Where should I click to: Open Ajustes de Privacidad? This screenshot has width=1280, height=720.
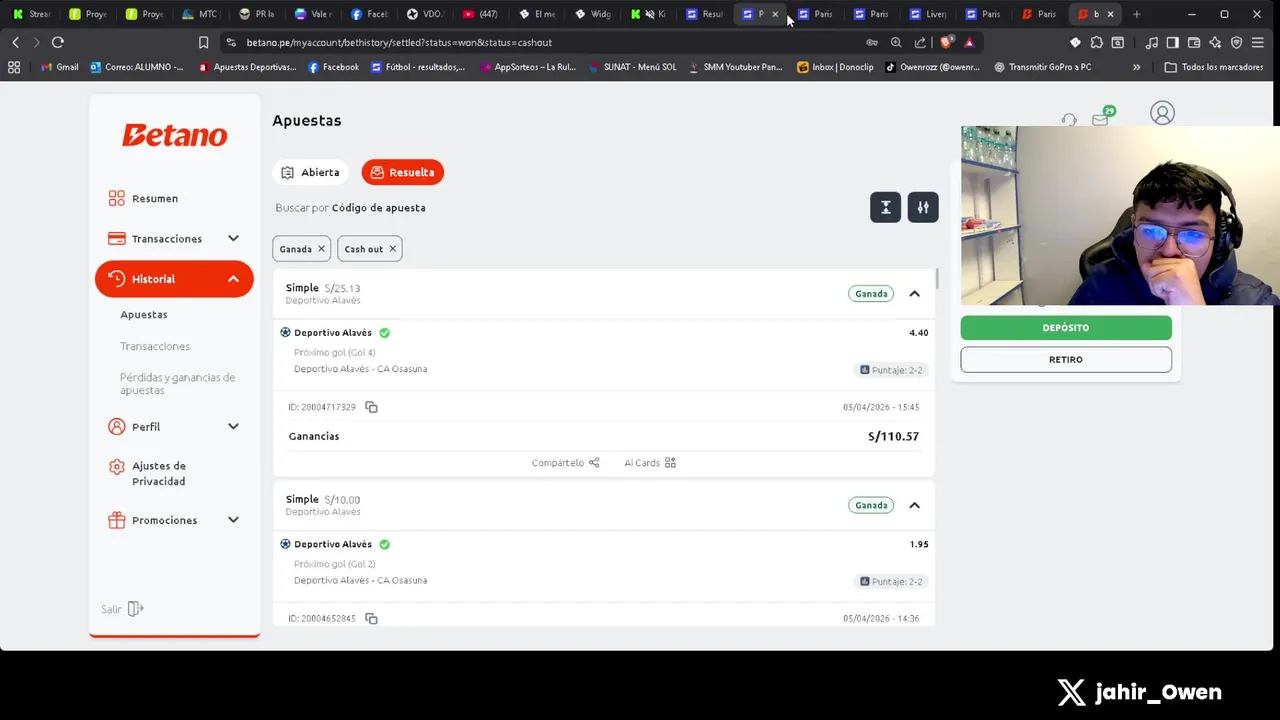click(x=159, y=473)
